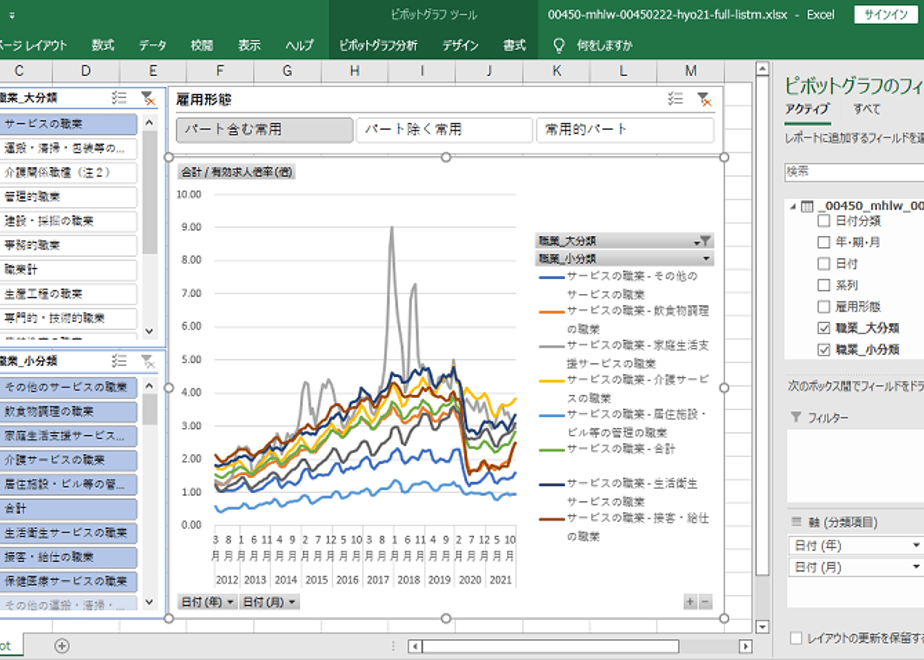
Task: Add a new sheet with plus icon
Action: (x=62, y=646)
